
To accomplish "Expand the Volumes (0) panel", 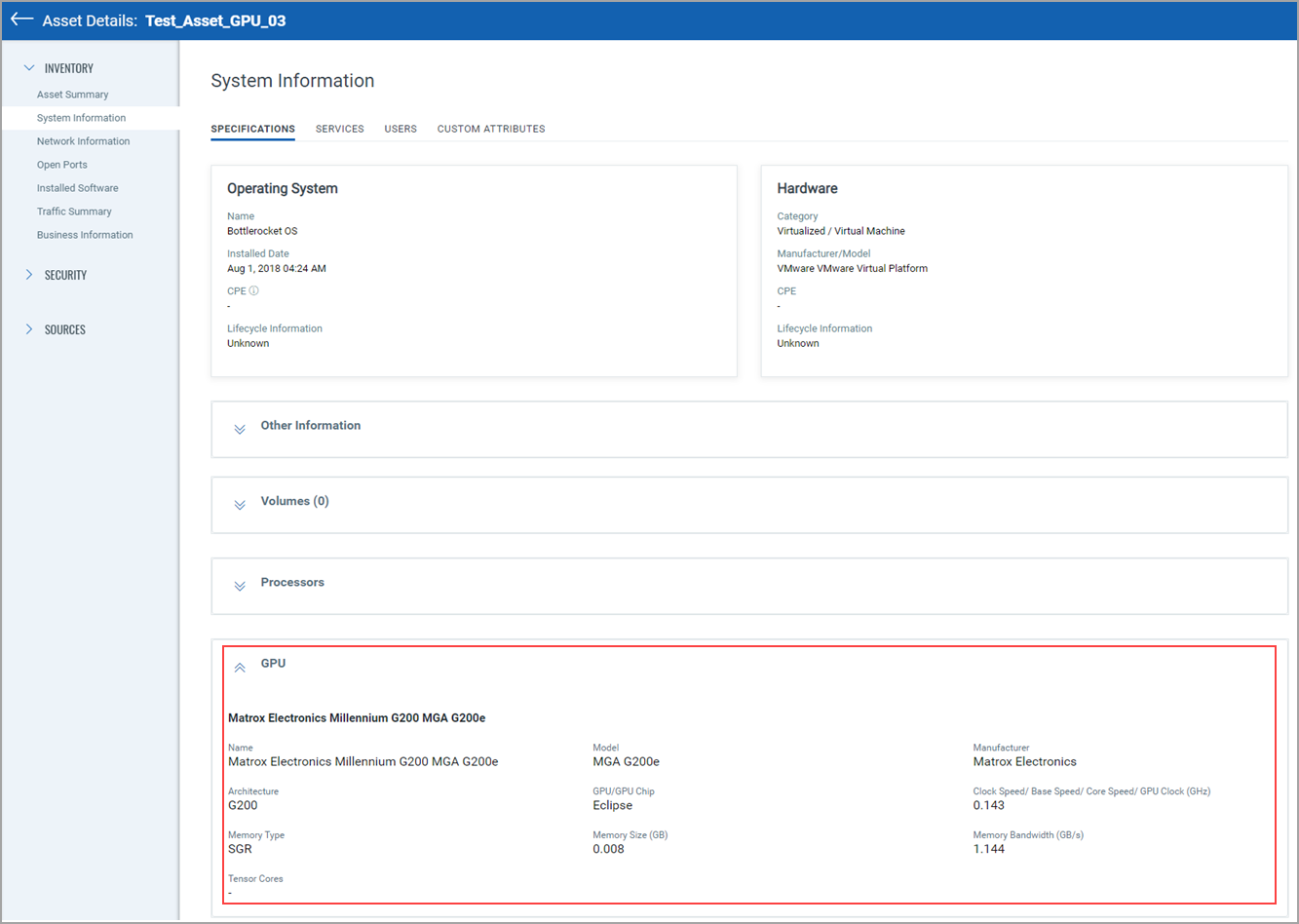I will point(240,505).
